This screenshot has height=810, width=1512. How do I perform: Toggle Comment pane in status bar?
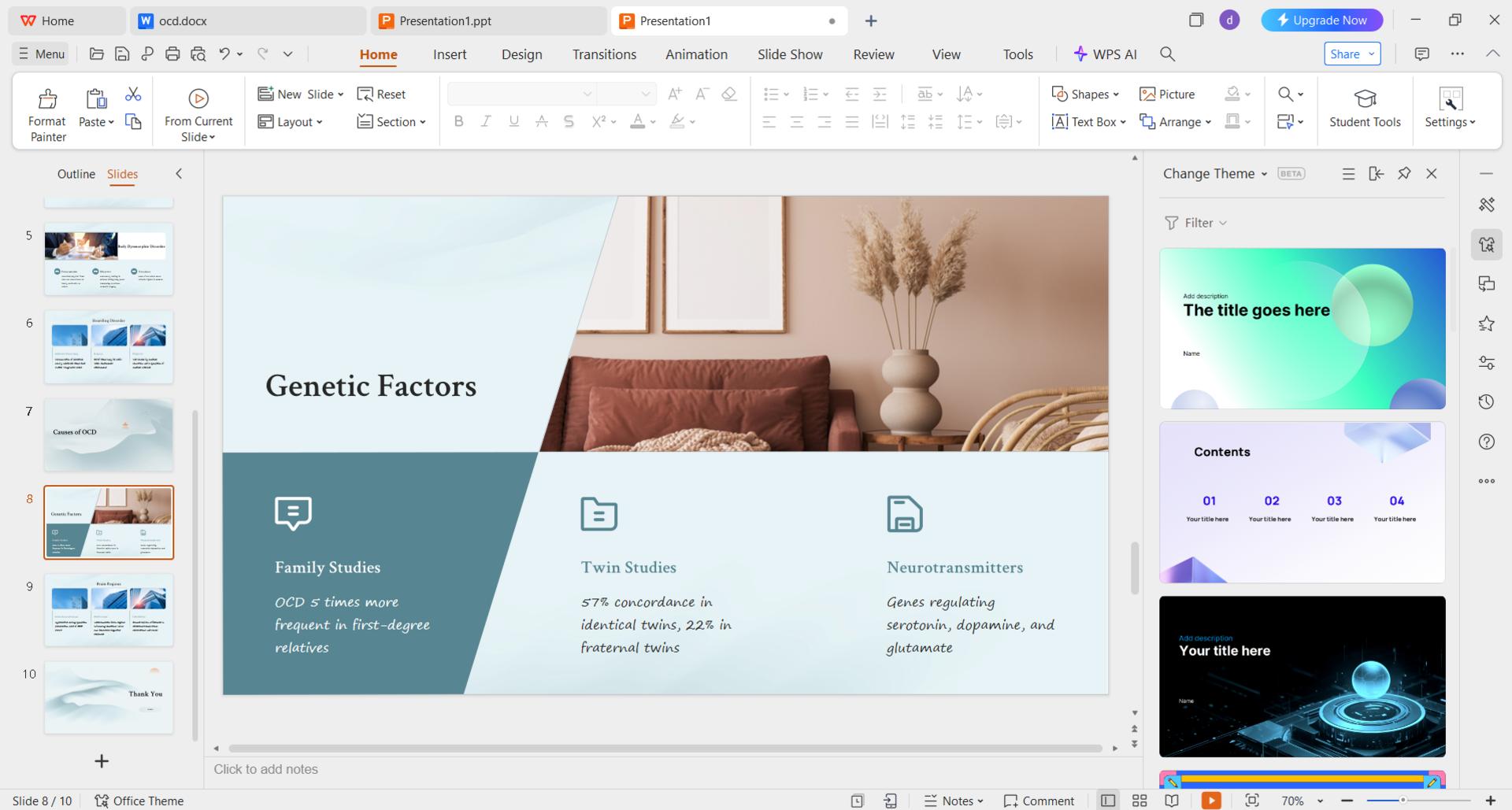pyautogui.click(x=1039, y=800)
